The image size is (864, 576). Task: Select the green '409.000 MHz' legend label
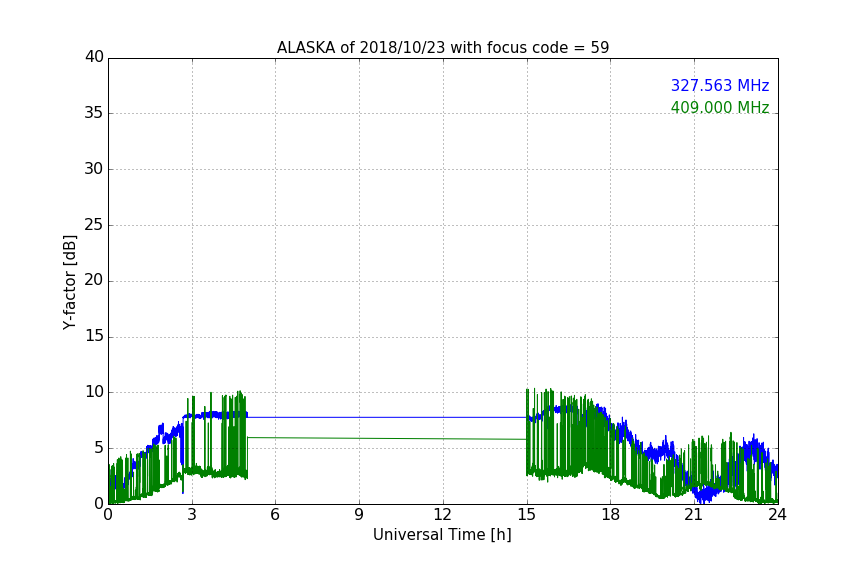(x=720, y=107)
